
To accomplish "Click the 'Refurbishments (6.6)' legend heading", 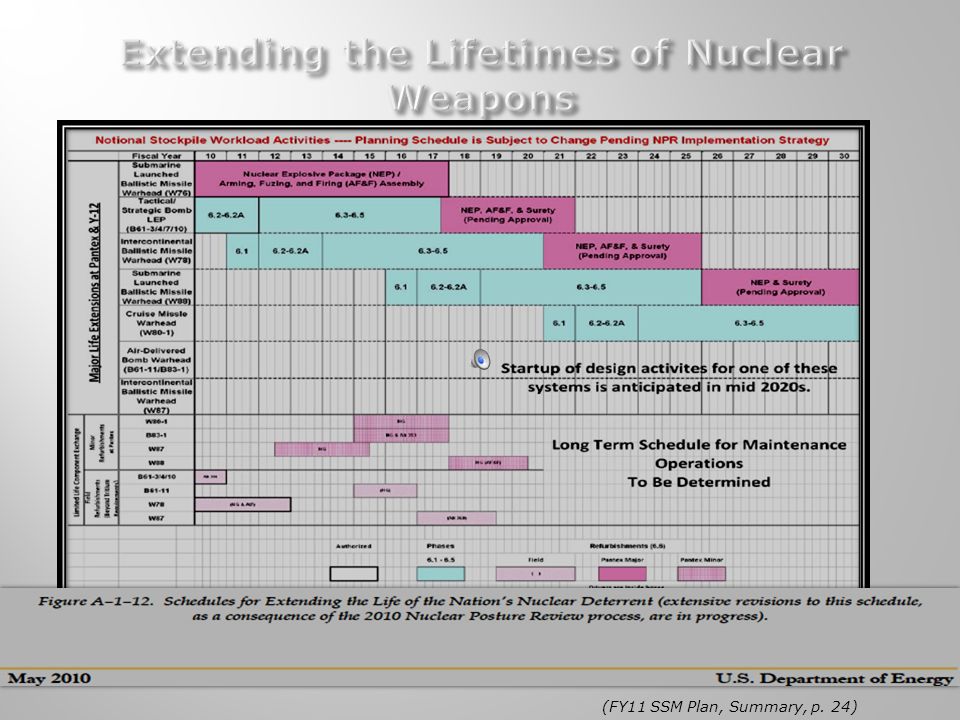I will tap(628, 546).
